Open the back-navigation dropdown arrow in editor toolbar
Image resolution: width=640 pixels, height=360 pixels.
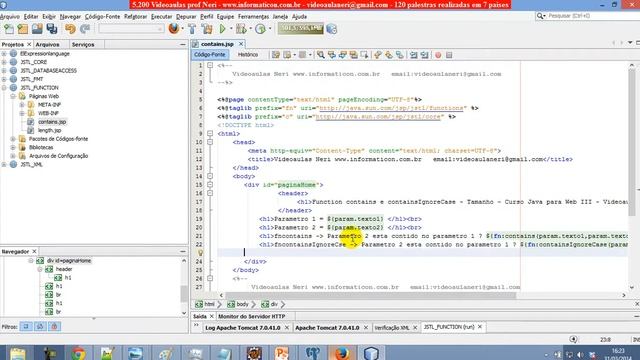(x=294, y=55)
